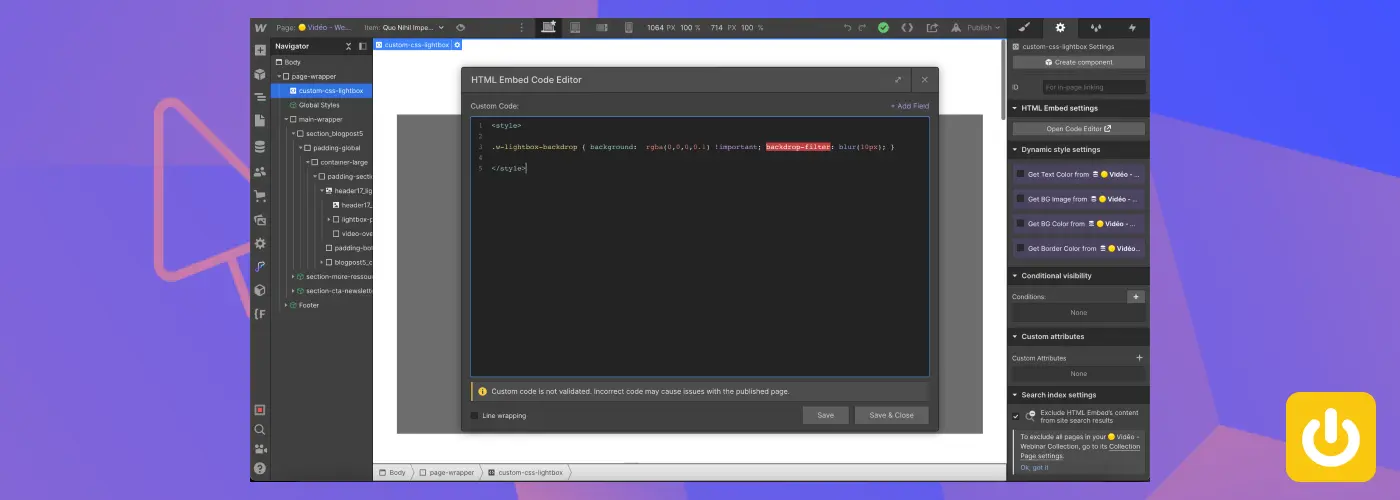Add a condition with the plus button
Image resolution: width=1400 pixels, height=500 pixels.
1136,297
